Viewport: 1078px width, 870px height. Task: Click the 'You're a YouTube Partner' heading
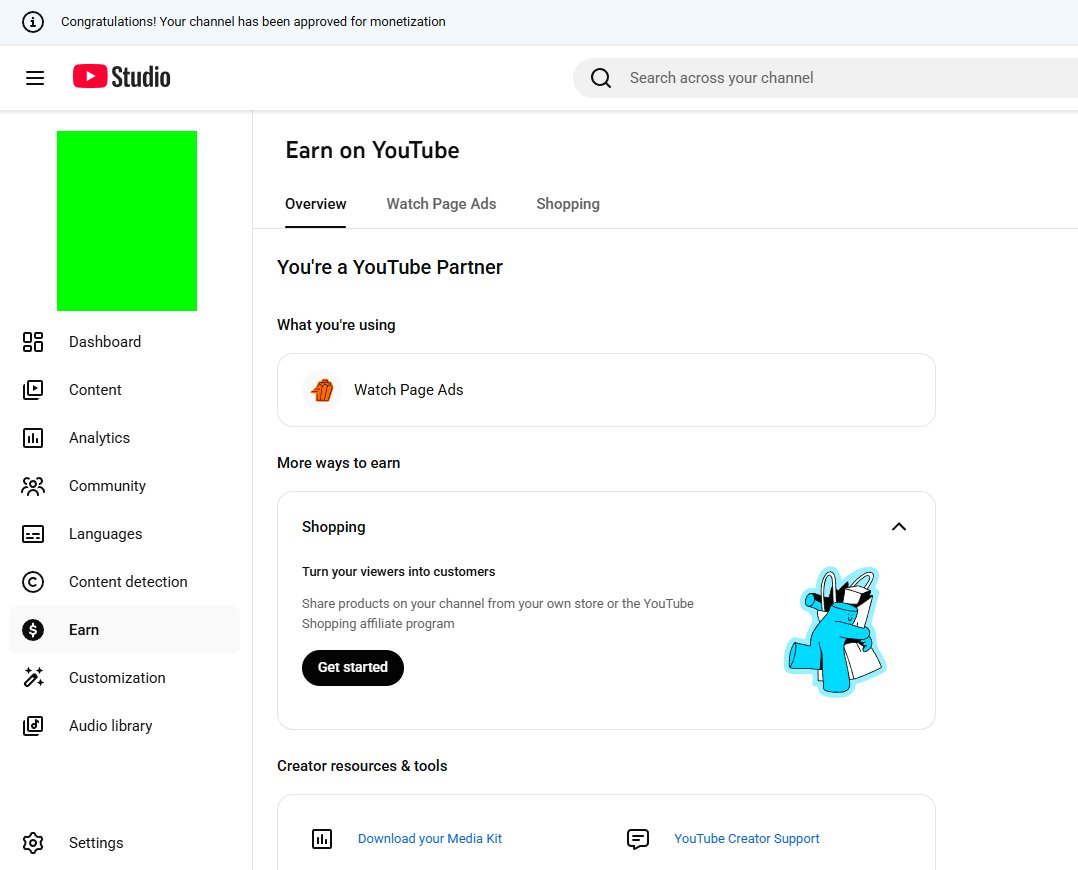[x=390, y=268]
